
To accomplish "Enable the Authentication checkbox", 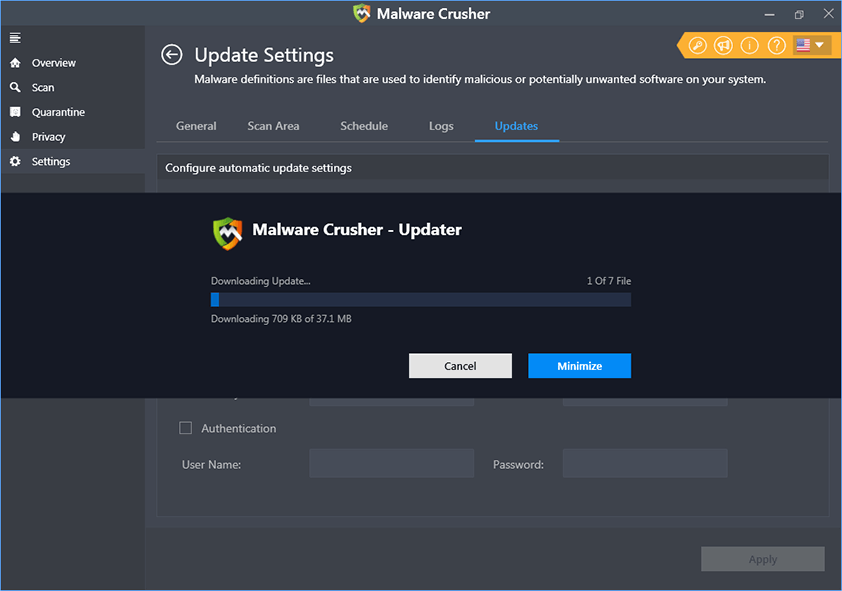I will point(185,428).
